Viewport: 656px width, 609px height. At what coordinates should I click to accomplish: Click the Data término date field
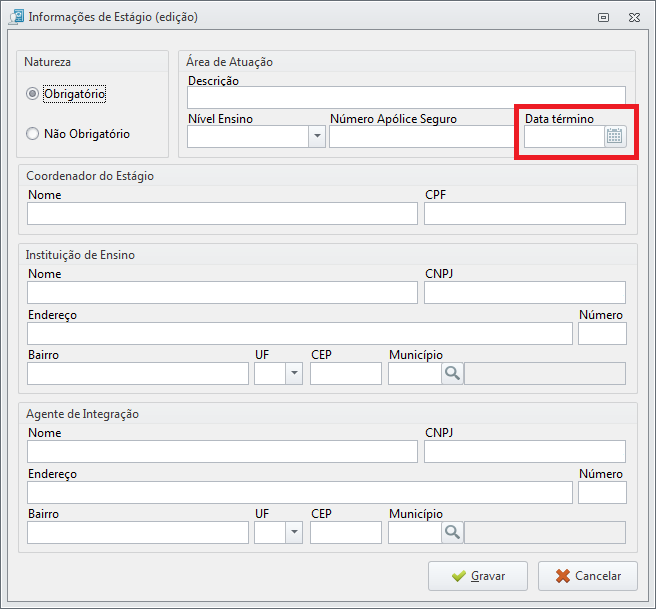[564, 136]
